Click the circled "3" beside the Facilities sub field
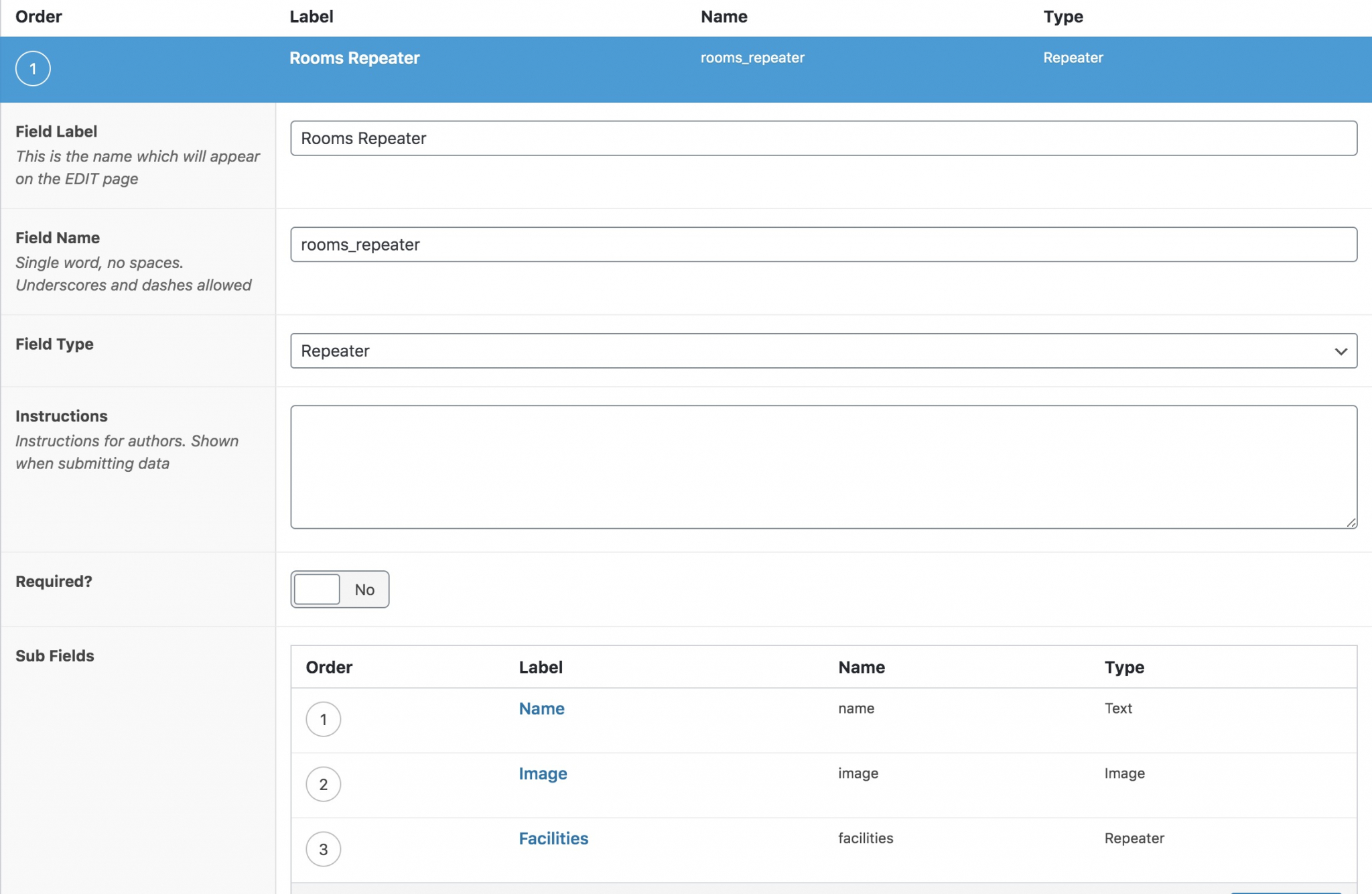The image size is (1372, 894). (324, 848)
